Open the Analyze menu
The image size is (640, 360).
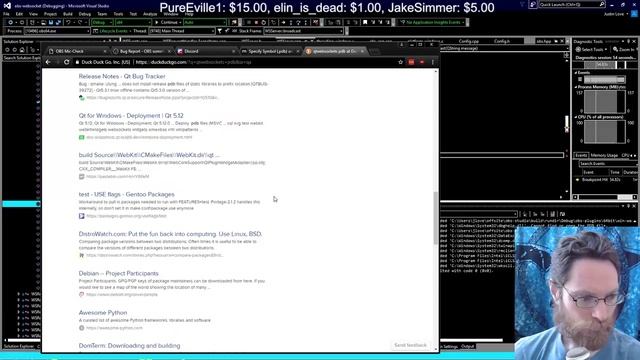[x=150, y=14]
